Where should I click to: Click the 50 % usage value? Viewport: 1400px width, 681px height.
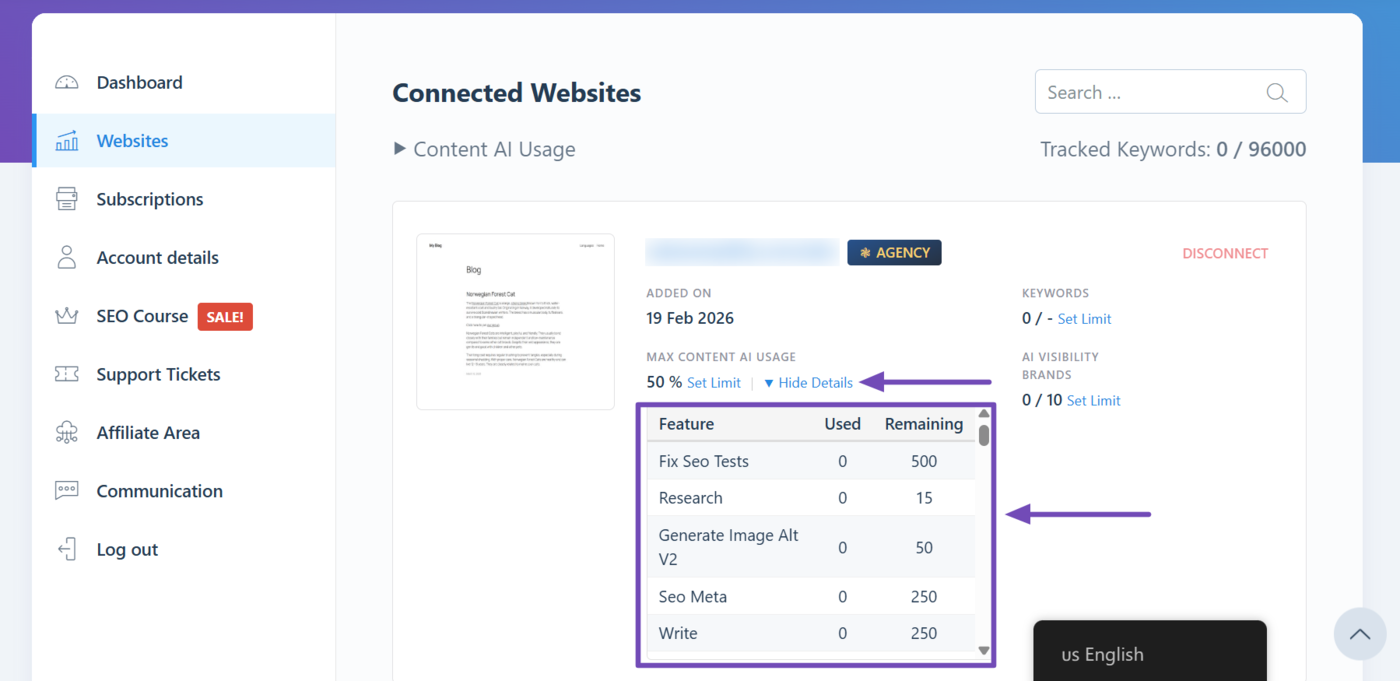click(x=664, y=382)
